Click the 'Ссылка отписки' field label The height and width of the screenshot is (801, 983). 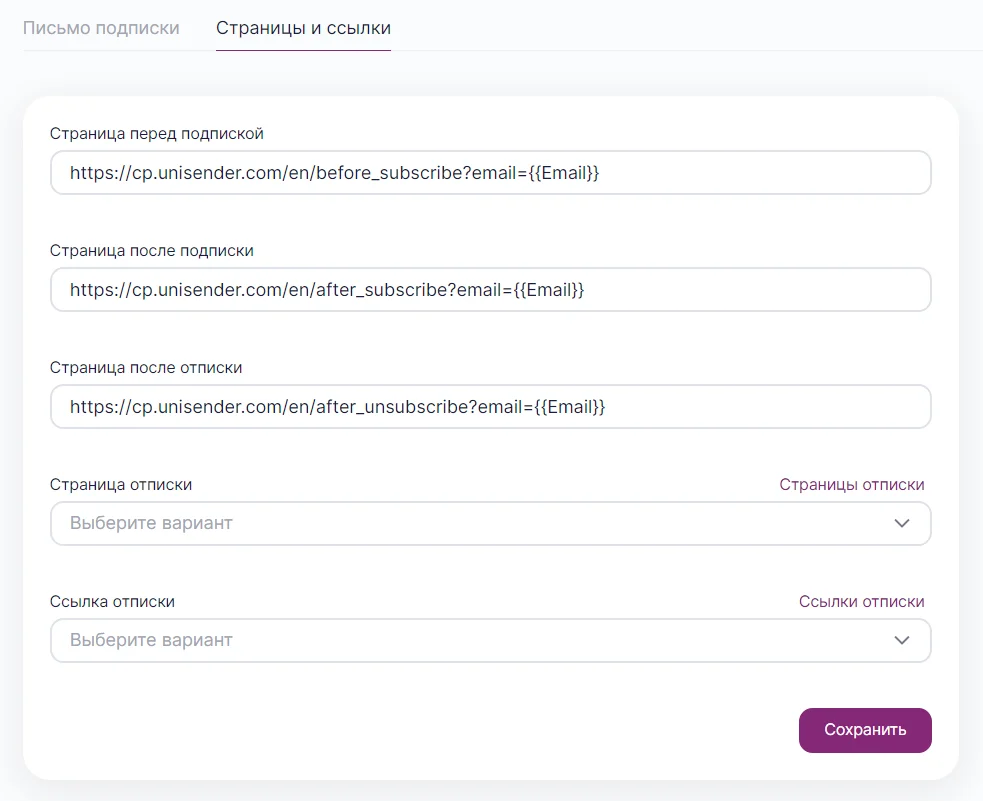point(112,602)
